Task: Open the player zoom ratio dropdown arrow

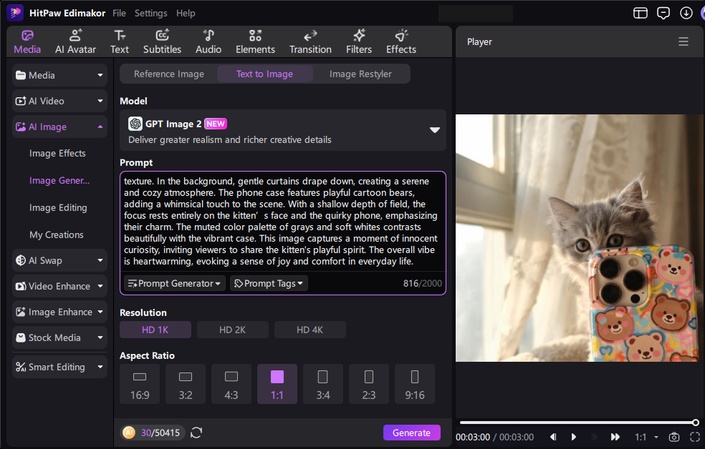Action: [x=656, y=437]
